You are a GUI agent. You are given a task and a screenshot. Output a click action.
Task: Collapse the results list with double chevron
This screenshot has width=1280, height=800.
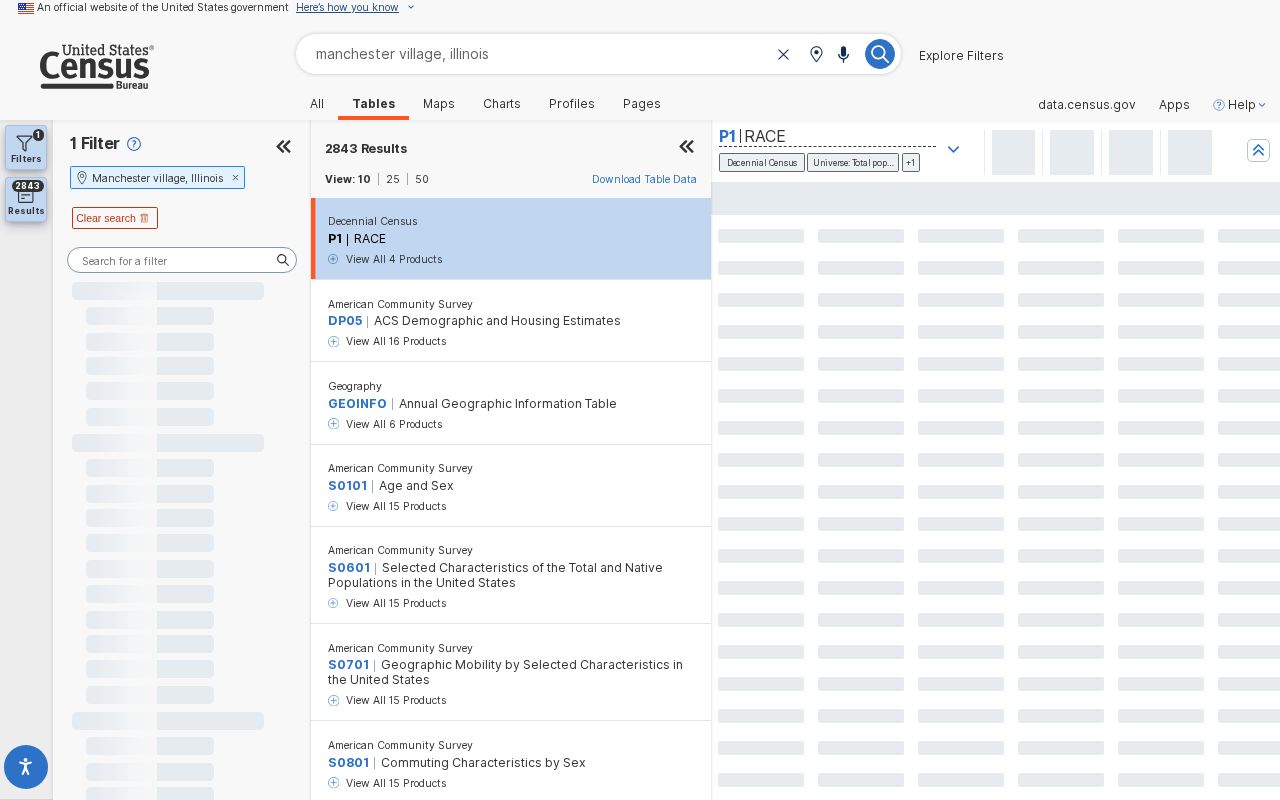pyautogui.click(x=687, y=147)
